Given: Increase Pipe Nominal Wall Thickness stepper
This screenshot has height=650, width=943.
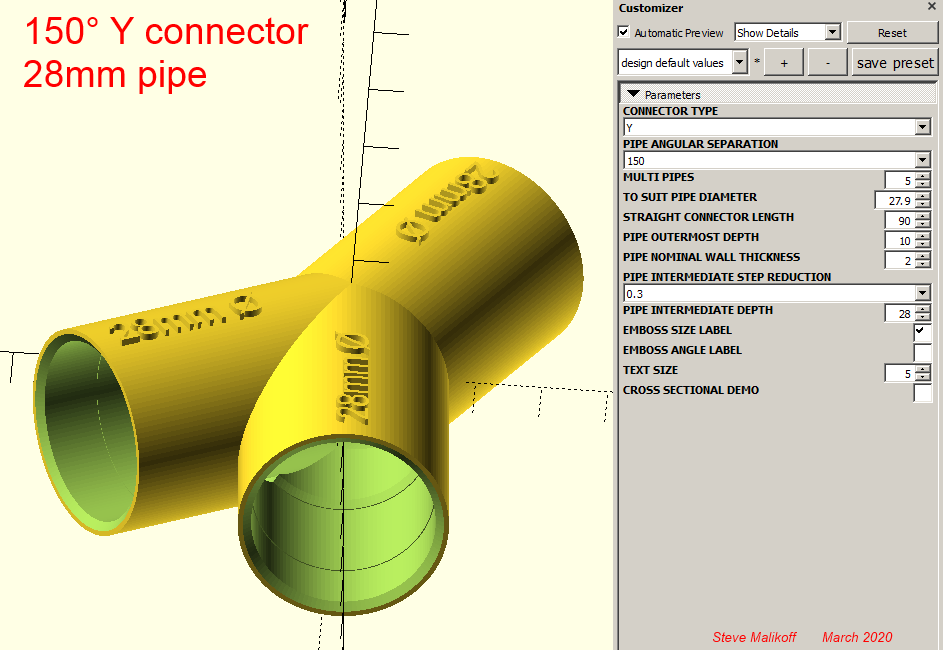Looking at the screenshot, I should [x=923, y=256].
